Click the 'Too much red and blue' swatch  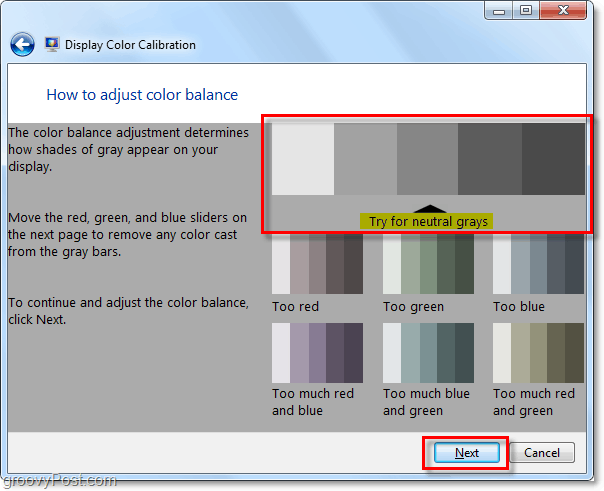pyautogui.click(x=317, y=353)
